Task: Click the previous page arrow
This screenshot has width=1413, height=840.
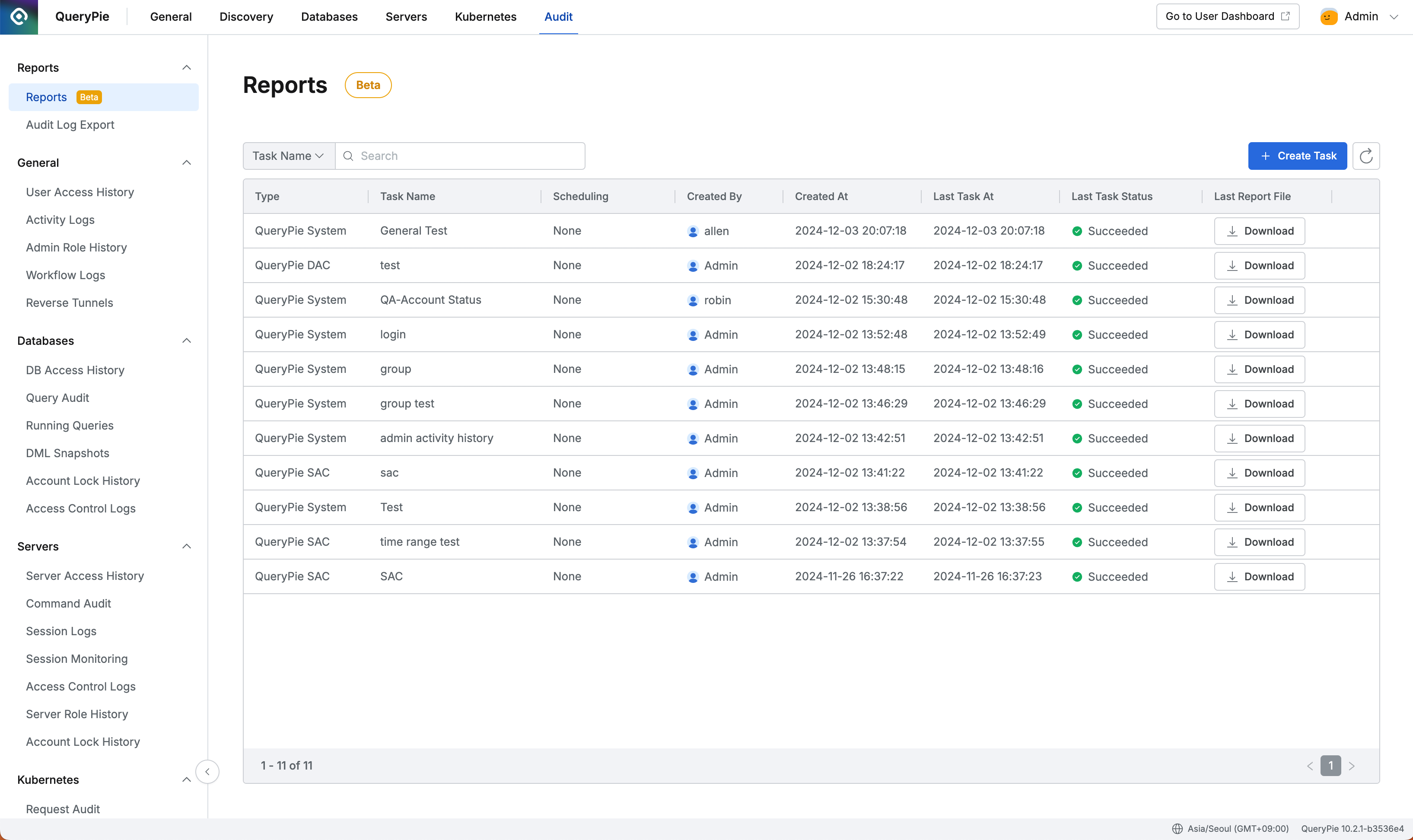Action: tap(1309, 766)
